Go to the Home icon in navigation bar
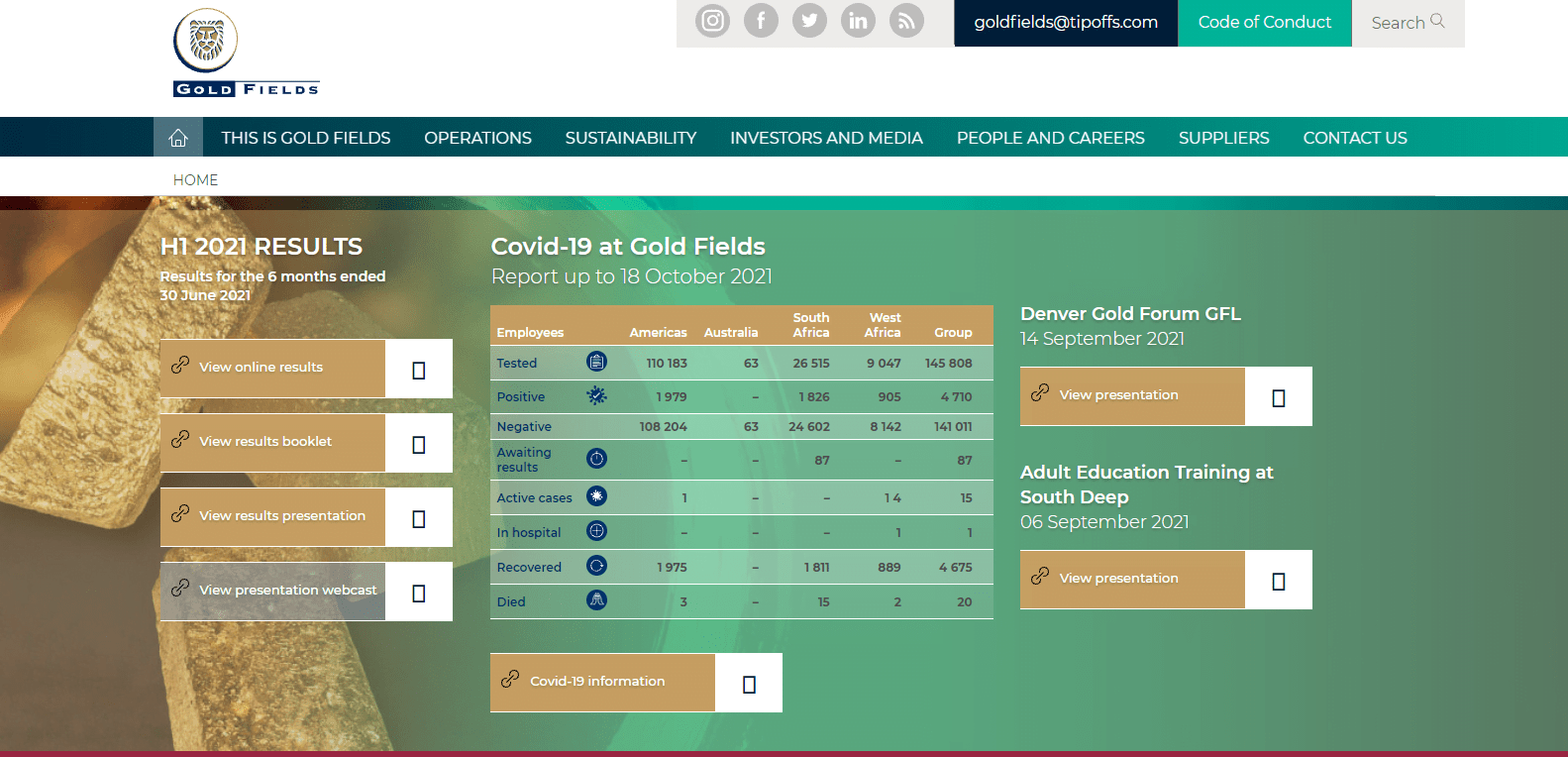The height and width of the screenshot is (757, 1568). (178, 138)
